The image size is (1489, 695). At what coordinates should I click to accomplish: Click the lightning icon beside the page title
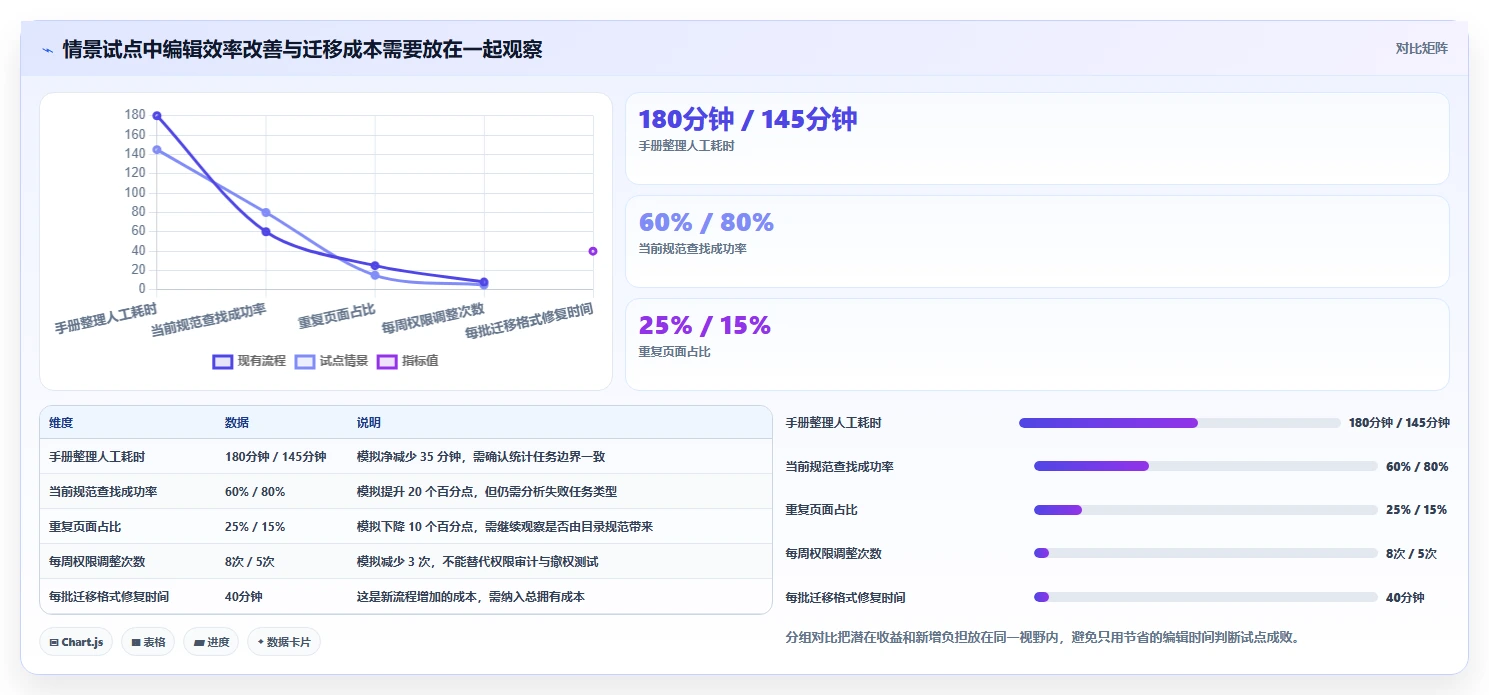click(47, 49)
